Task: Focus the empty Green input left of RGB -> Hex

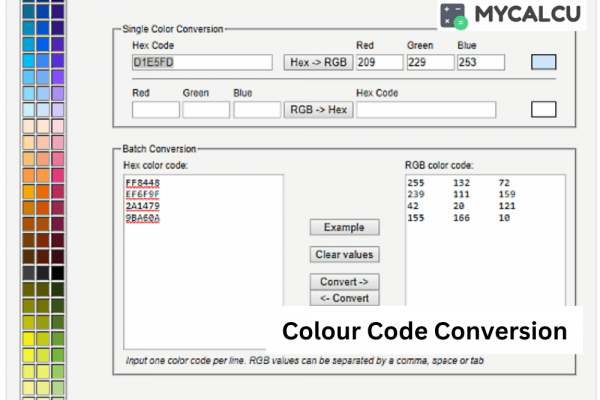Action: click(x=206, y=109)
